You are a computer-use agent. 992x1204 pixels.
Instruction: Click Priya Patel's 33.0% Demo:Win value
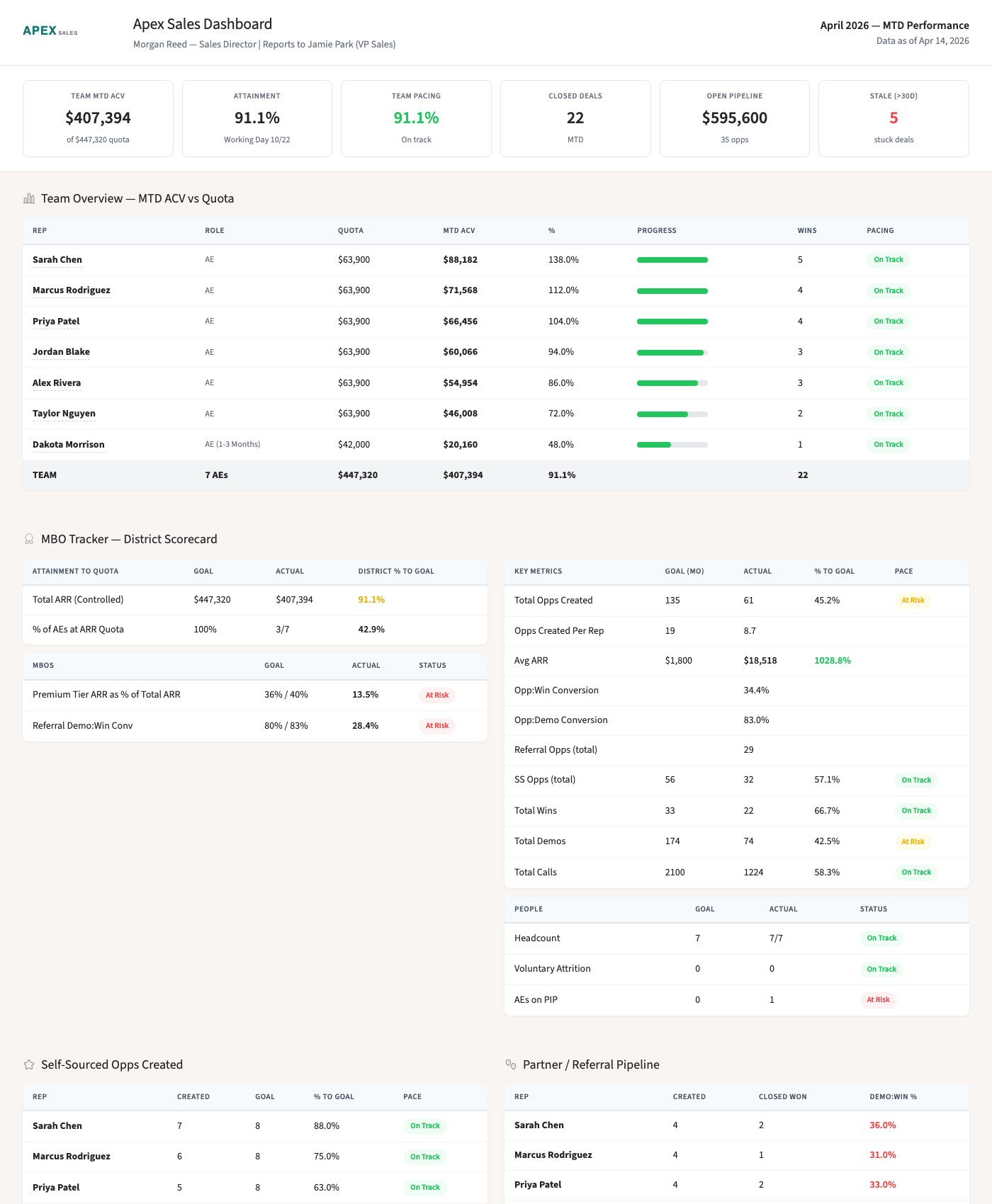[883, 1185]
